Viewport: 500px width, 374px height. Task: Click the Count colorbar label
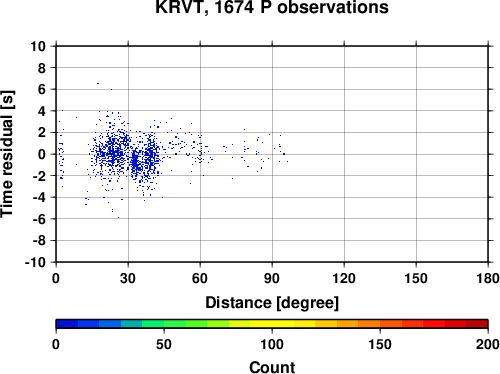[272, 367]
